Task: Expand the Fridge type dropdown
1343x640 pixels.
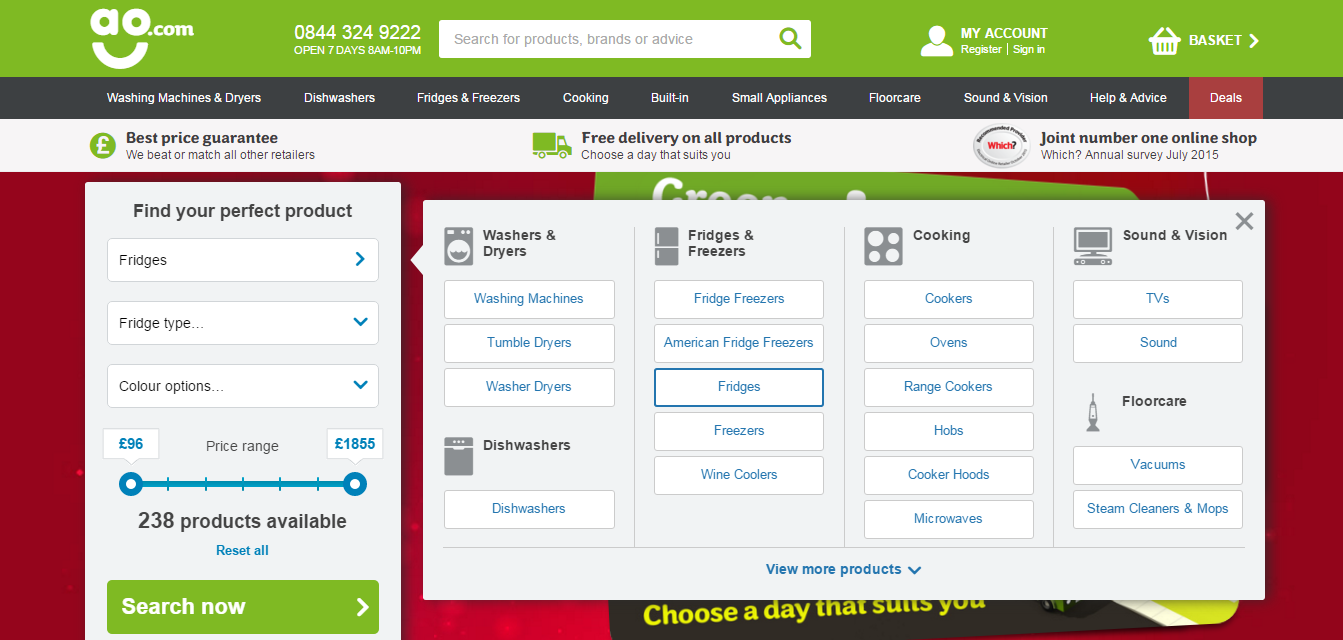Action: (x=243, y=323)
